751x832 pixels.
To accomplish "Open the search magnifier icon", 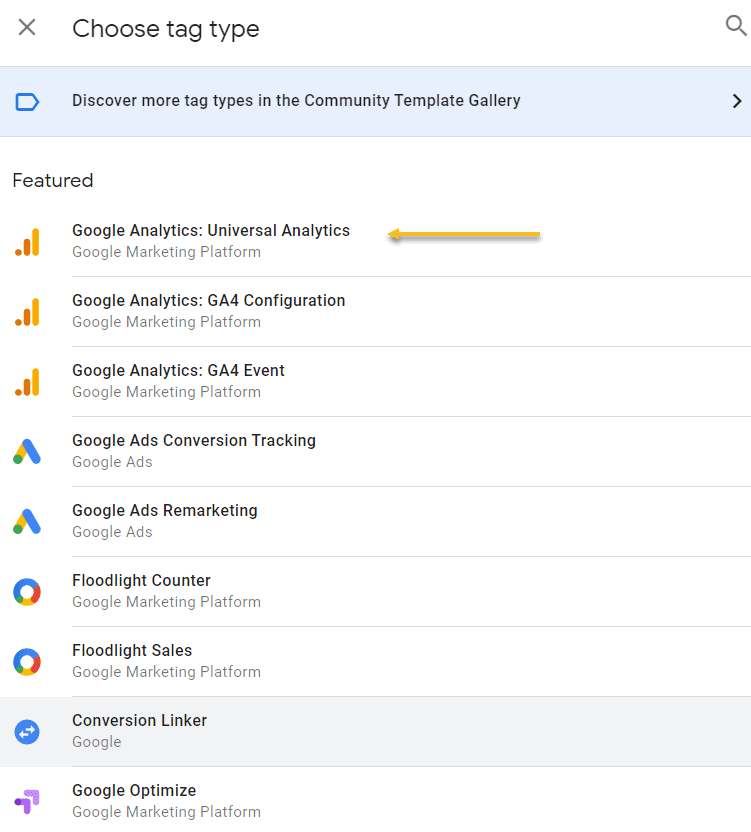I will pyautogui.click(x=735, y=27).
